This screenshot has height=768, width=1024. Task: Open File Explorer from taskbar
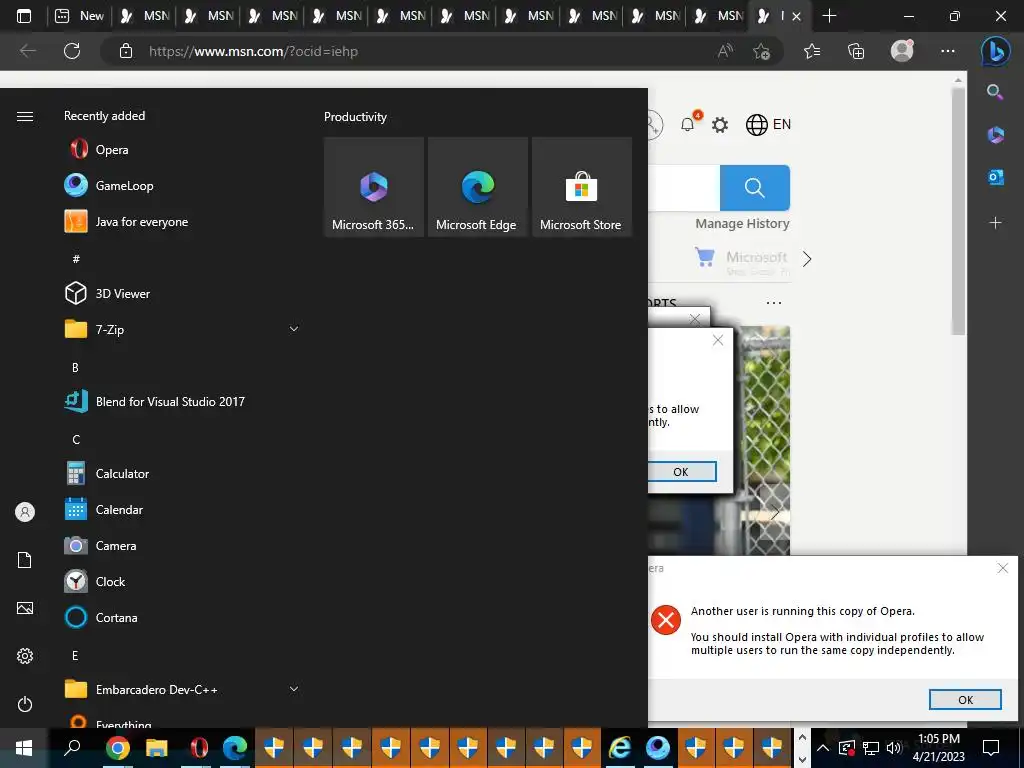(157, 748)
